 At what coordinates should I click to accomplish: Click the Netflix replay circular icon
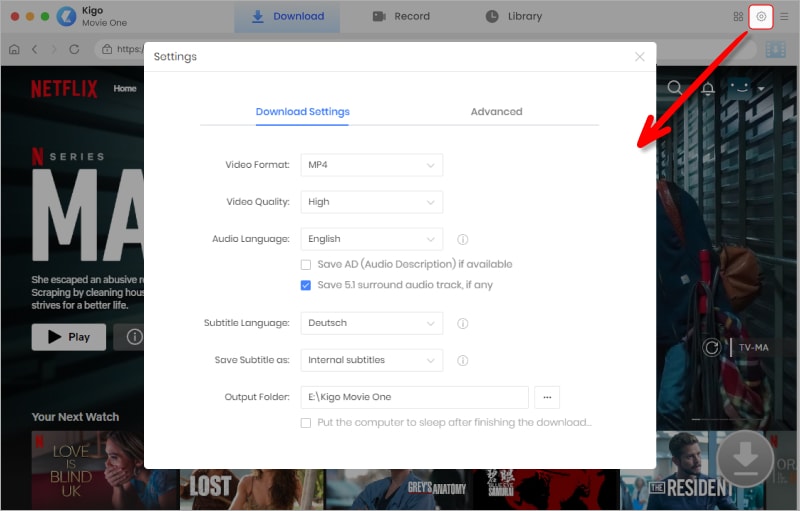coord(711,348)
